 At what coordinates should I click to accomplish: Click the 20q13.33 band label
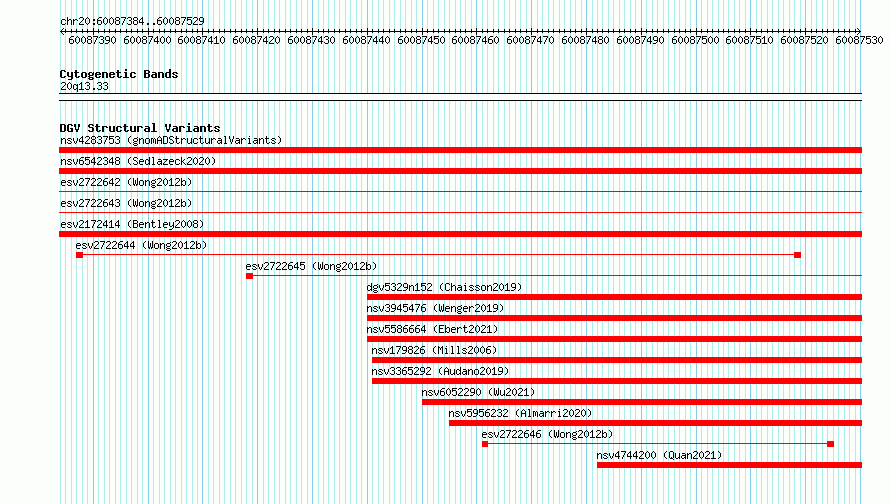coord(84,86)
